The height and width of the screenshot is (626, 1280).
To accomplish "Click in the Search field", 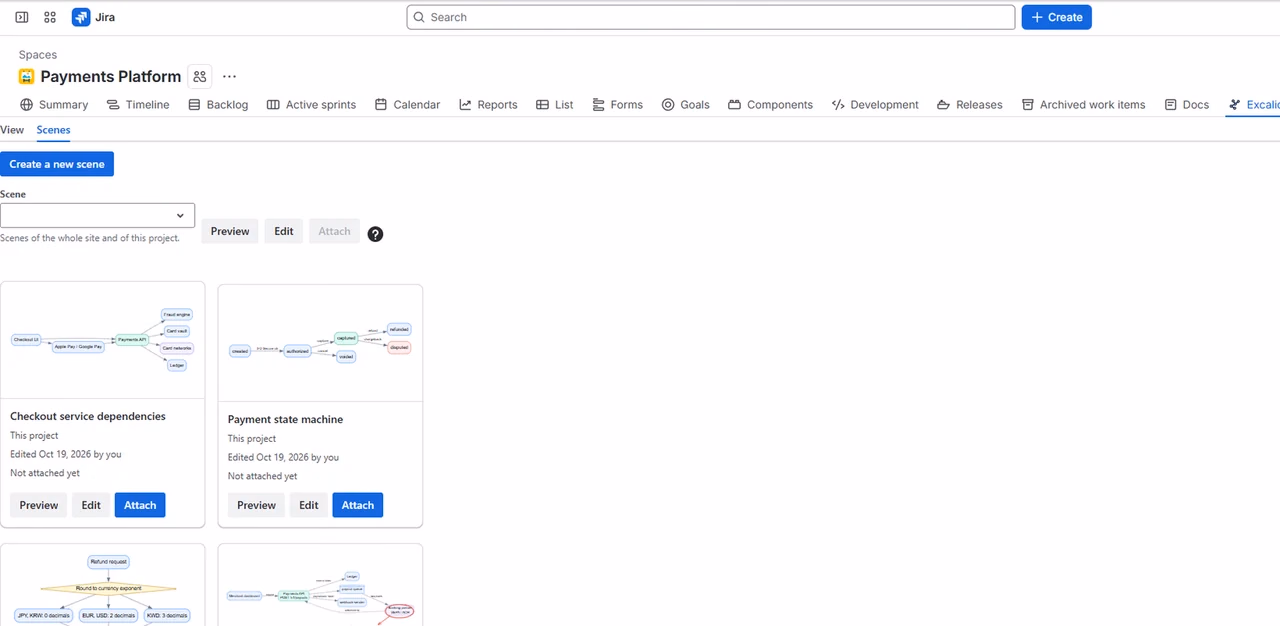I will coord(711,17).
